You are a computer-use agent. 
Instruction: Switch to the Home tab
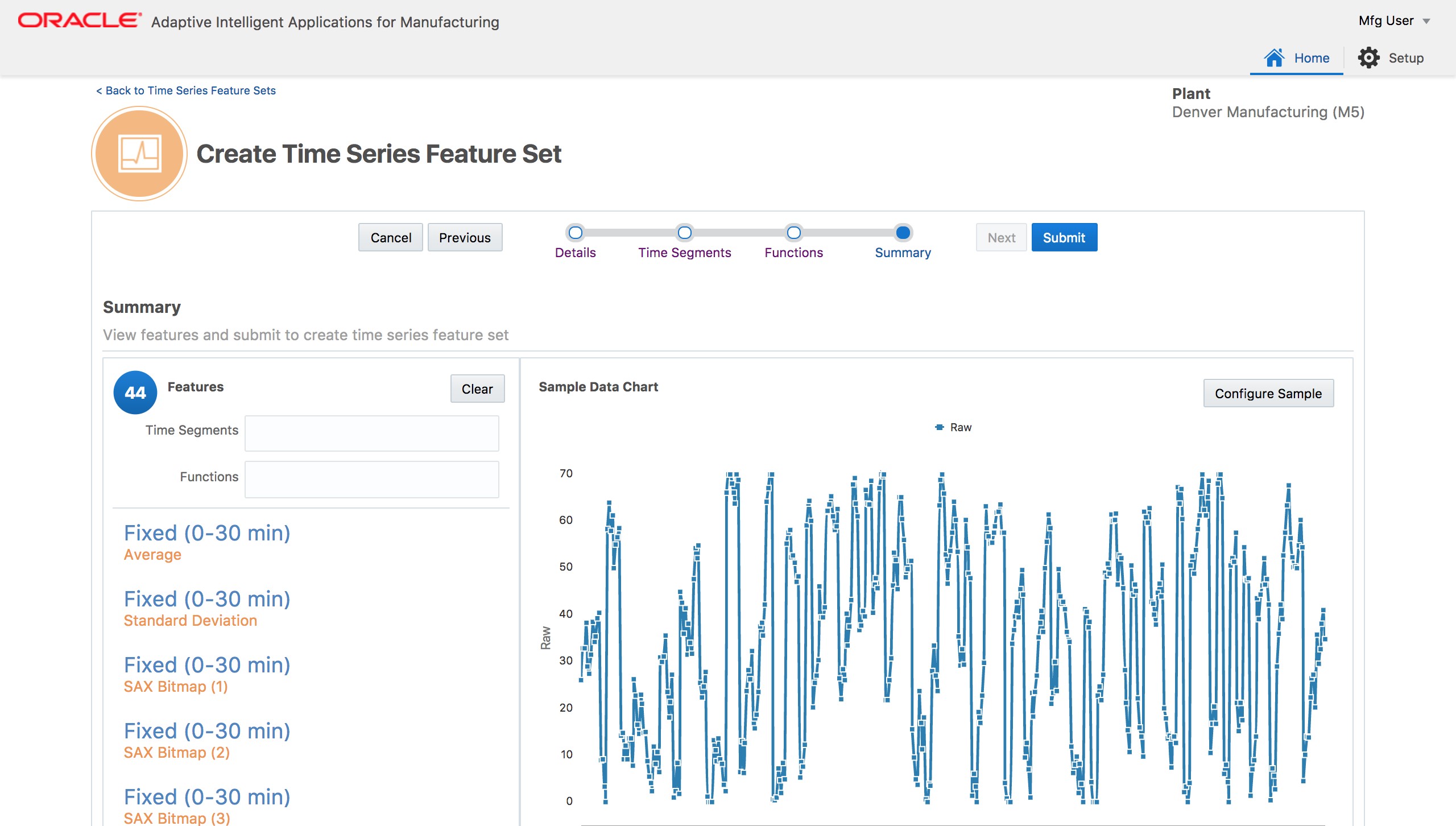[x=1296, y=57]
